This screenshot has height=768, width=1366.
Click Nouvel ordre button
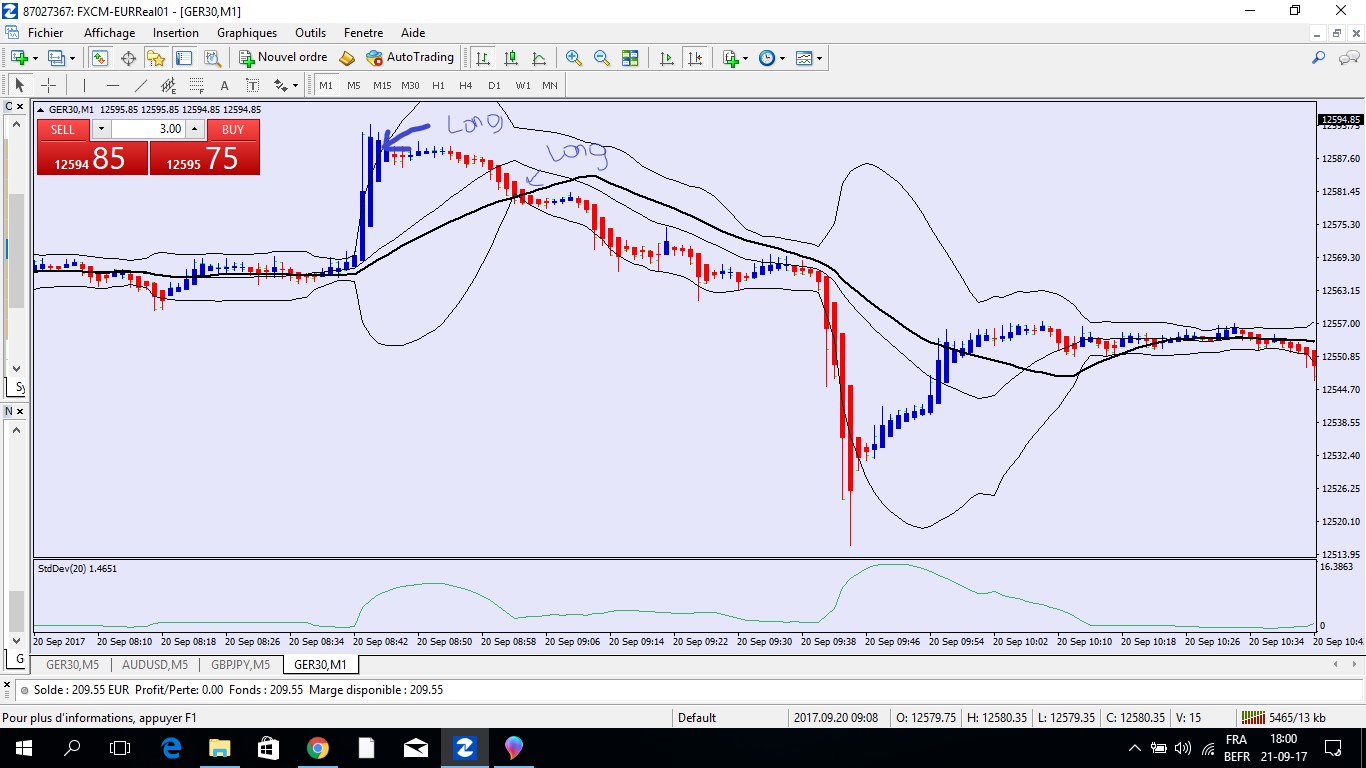click(283, 58)
